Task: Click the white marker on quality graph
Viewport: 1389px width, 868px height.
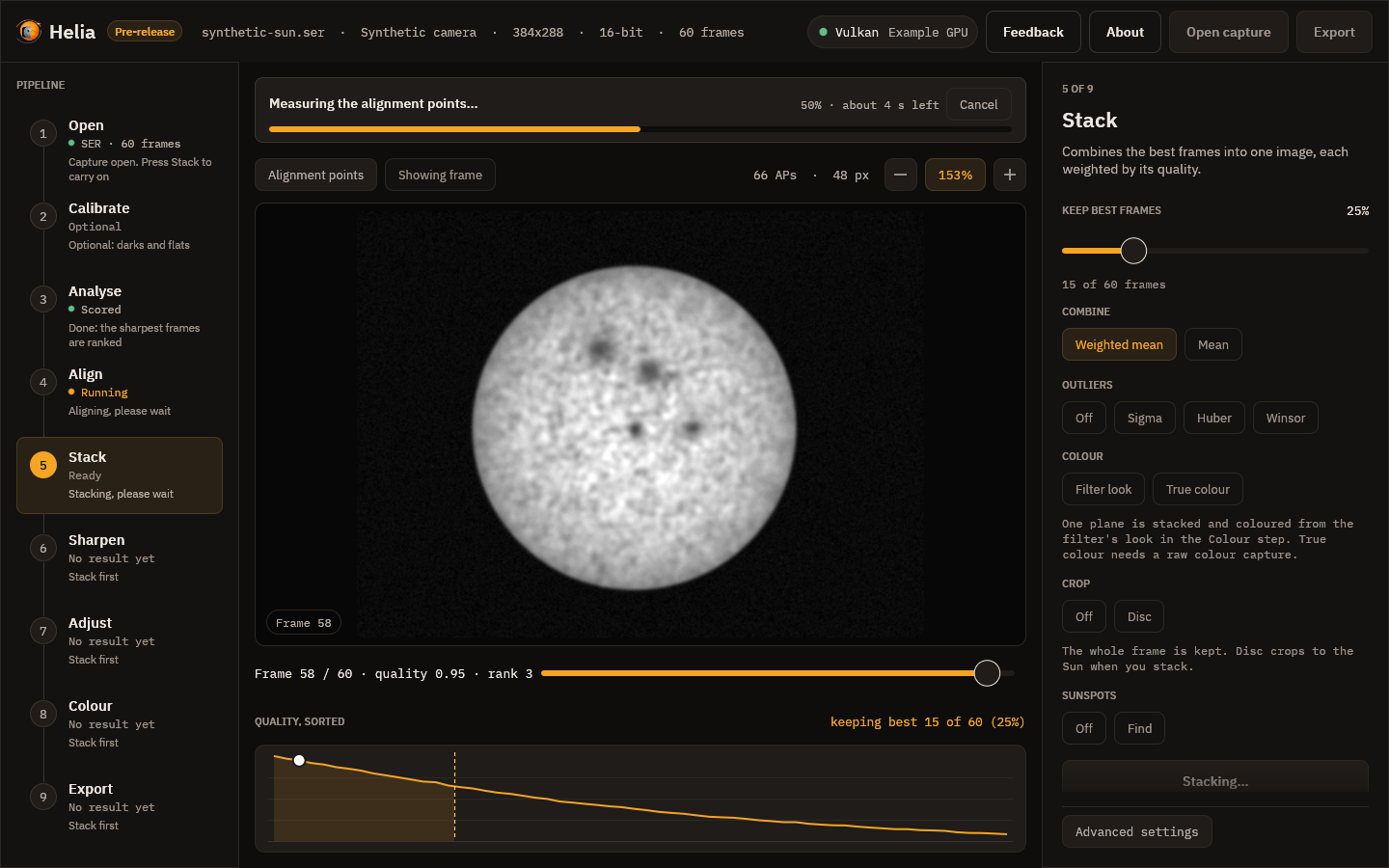Action: pos(300,761)
